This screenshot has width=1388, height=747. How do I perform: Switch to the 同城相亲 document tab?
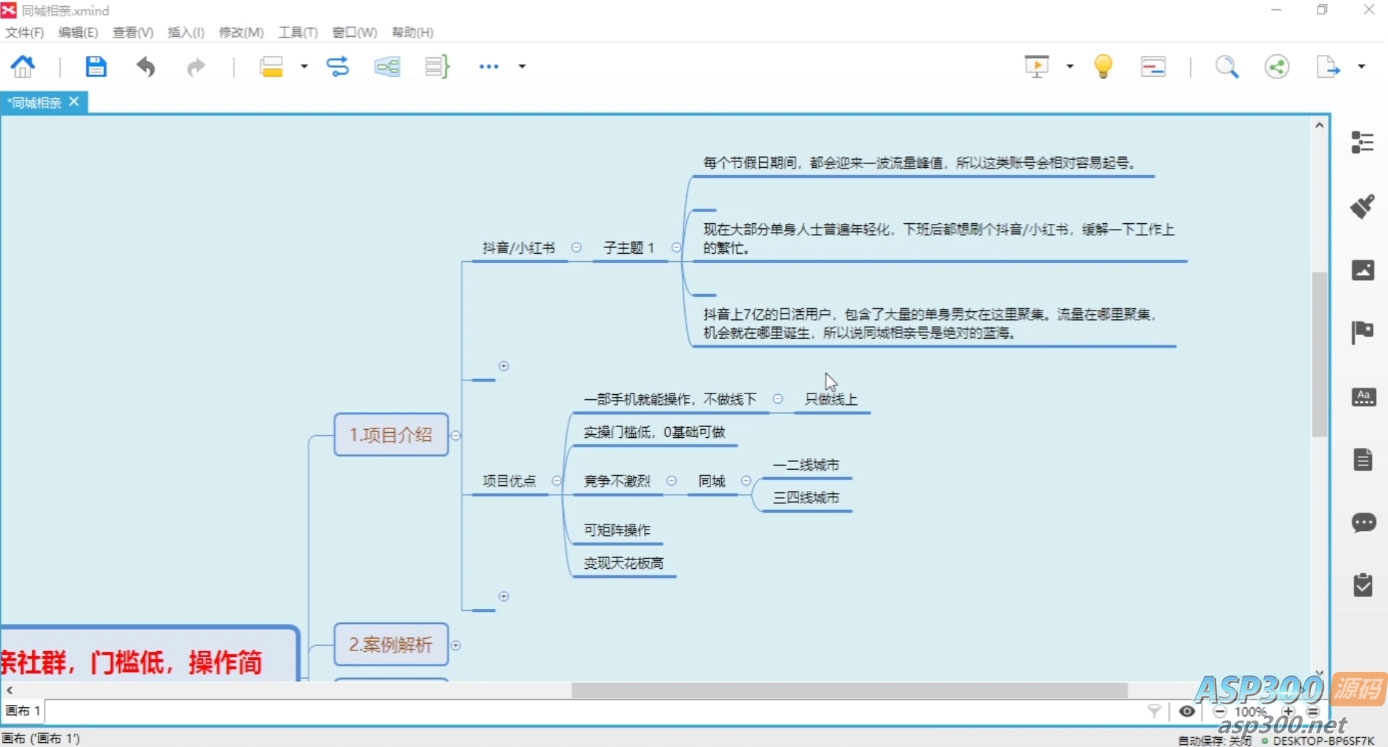pos(35,102)
